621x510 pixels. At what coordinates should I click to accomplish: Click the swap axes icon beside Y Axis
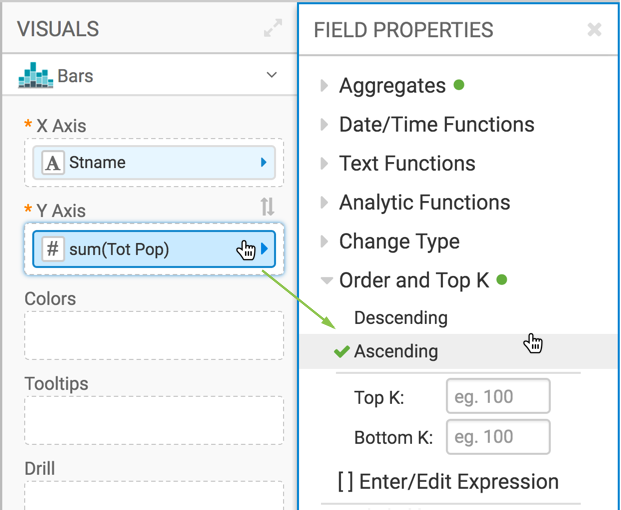[267, 207]
